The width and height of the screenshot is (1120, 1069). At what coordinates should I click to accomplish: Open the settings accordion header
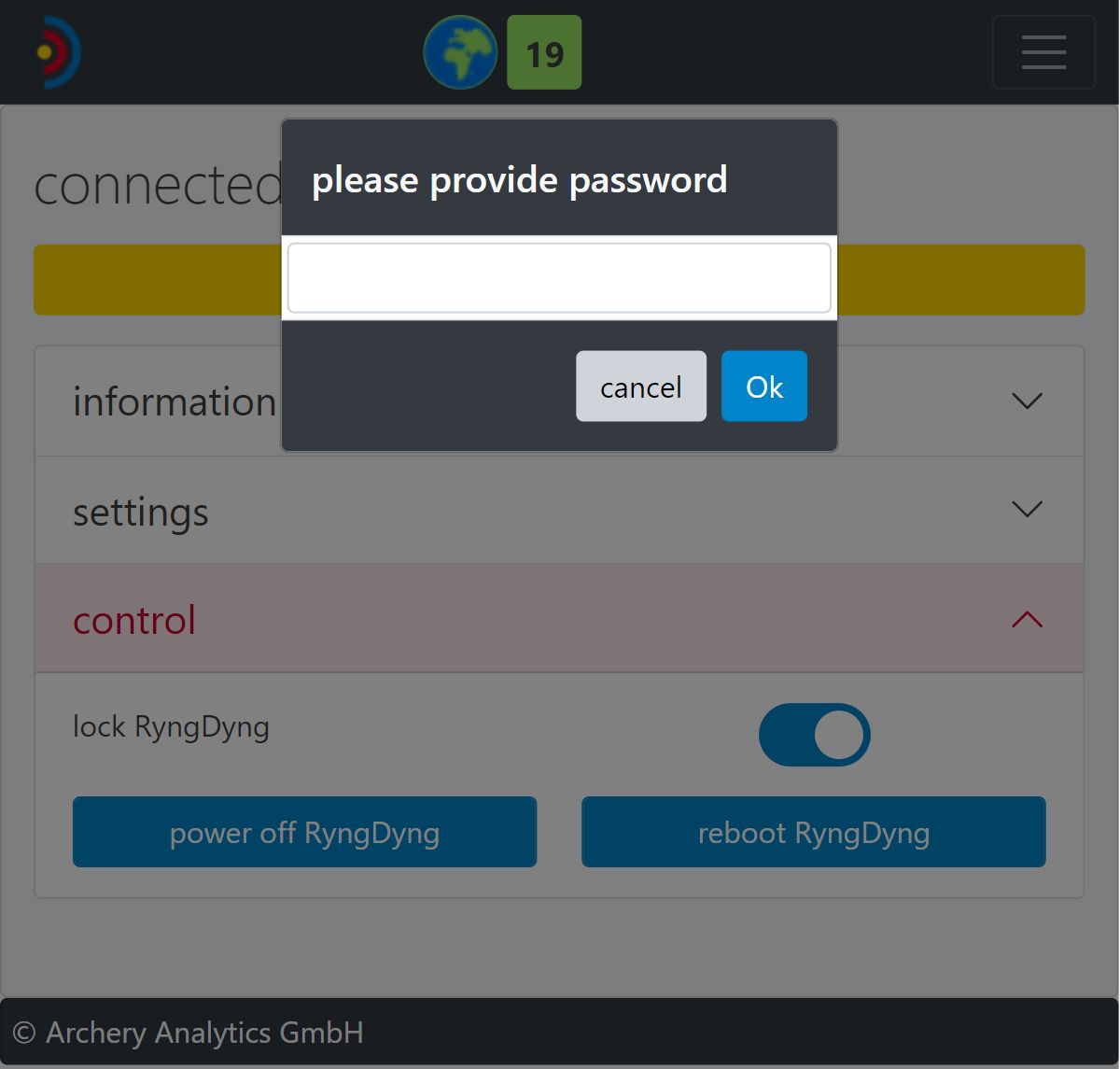click(141, 512)
